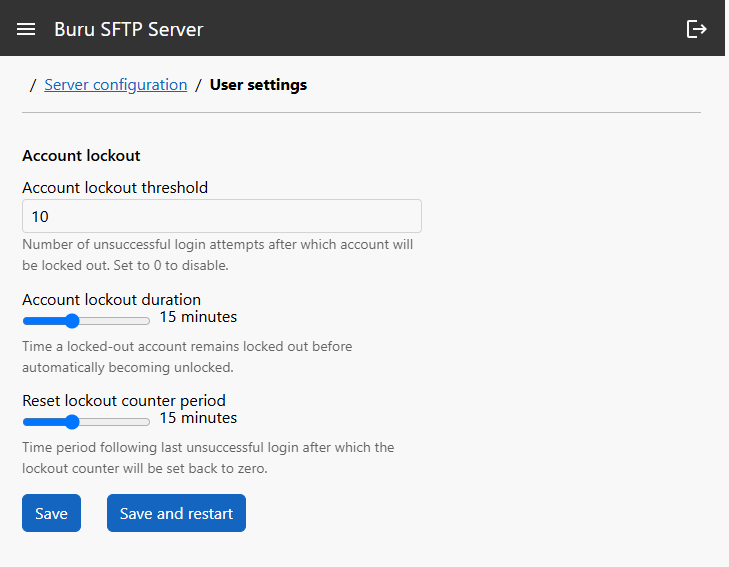Viewport: 729px width, 567px height.
Task: Focus the Account lockout threshold input field
Action: pyautogui.click(x=222, y=216)
